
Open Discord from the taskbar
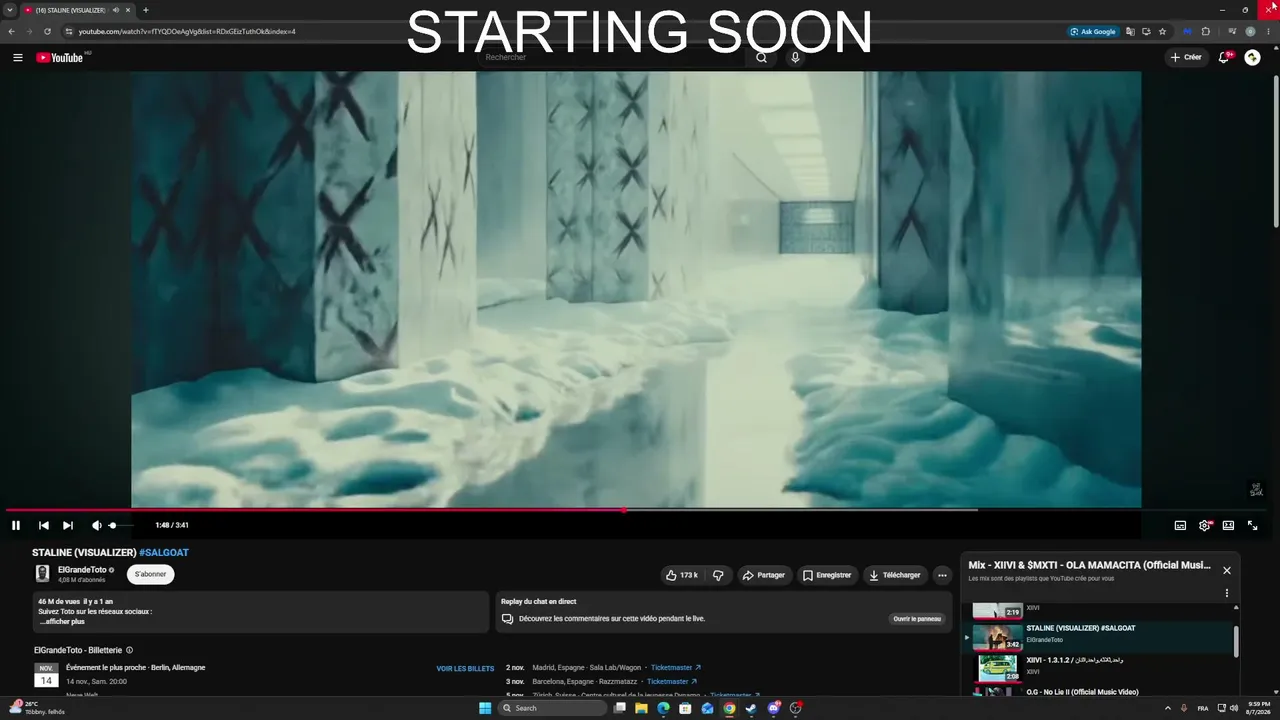[774, 708]
